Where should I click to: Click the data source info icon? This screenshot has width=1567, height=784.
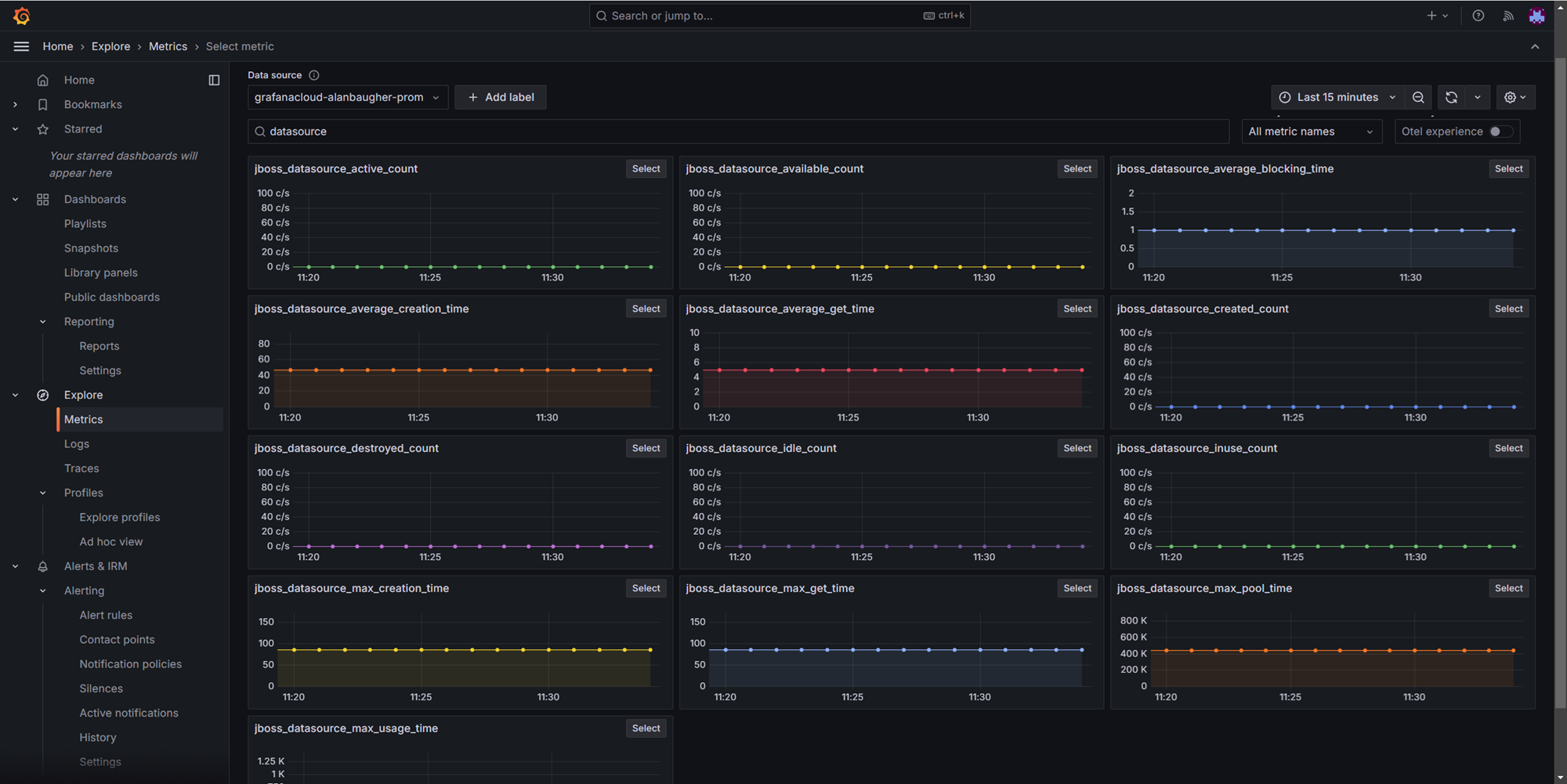[x=314, y=75]
